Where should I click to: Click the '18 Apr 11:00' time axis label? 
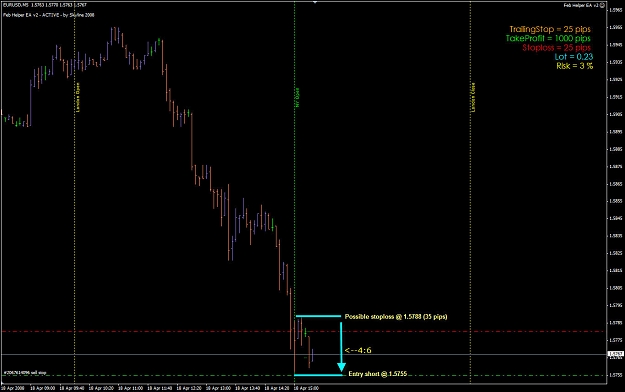click(130, 388)
